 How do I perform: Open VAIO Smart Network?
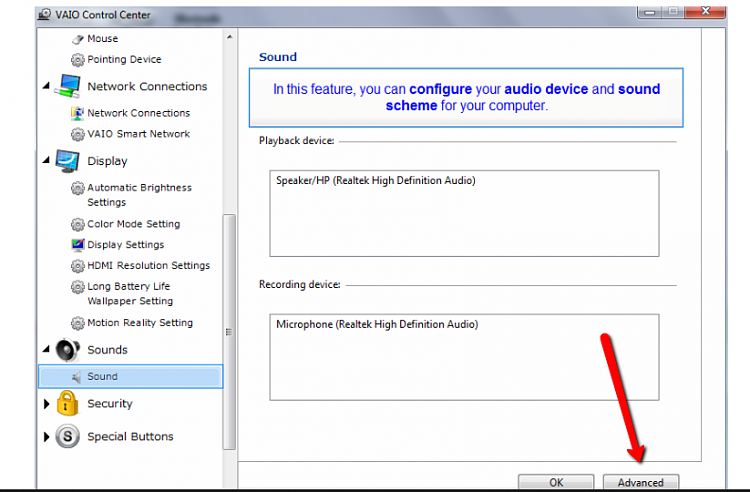[139, 134]
